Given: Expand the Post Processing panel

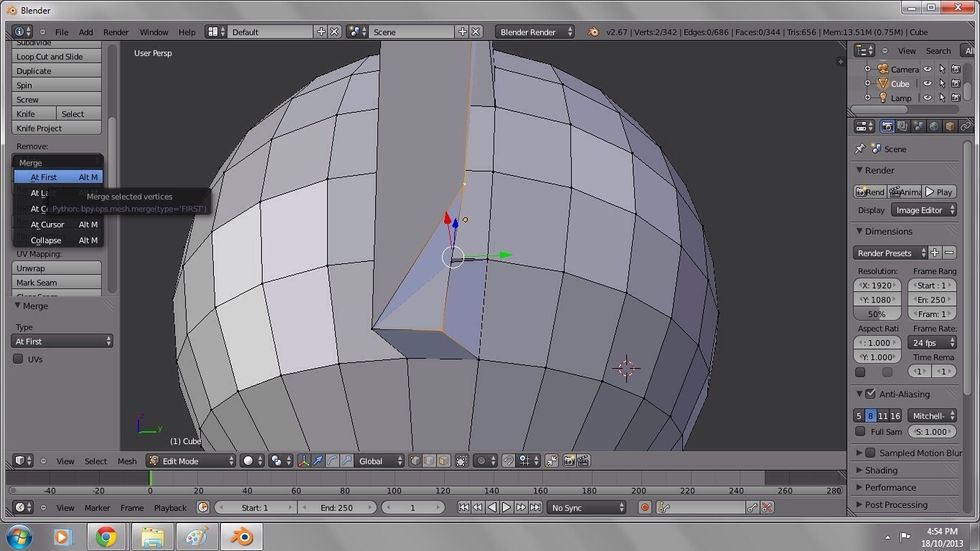Looking at the screenshot, I should [896, 505].
